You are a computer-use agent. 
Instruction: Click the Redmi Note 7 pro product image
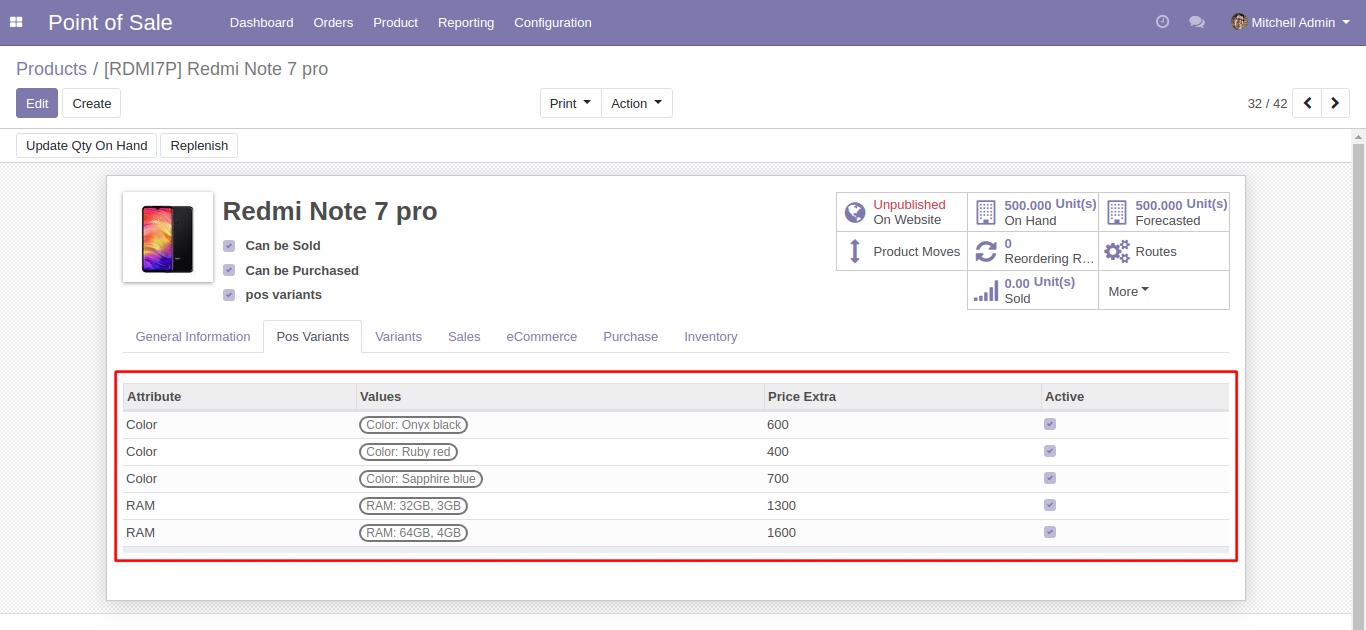(x=168, y=237)
